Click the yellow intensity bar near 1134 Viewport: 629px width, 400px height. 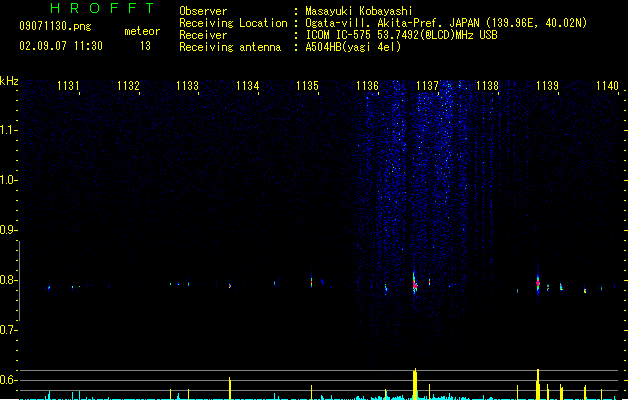230,388
